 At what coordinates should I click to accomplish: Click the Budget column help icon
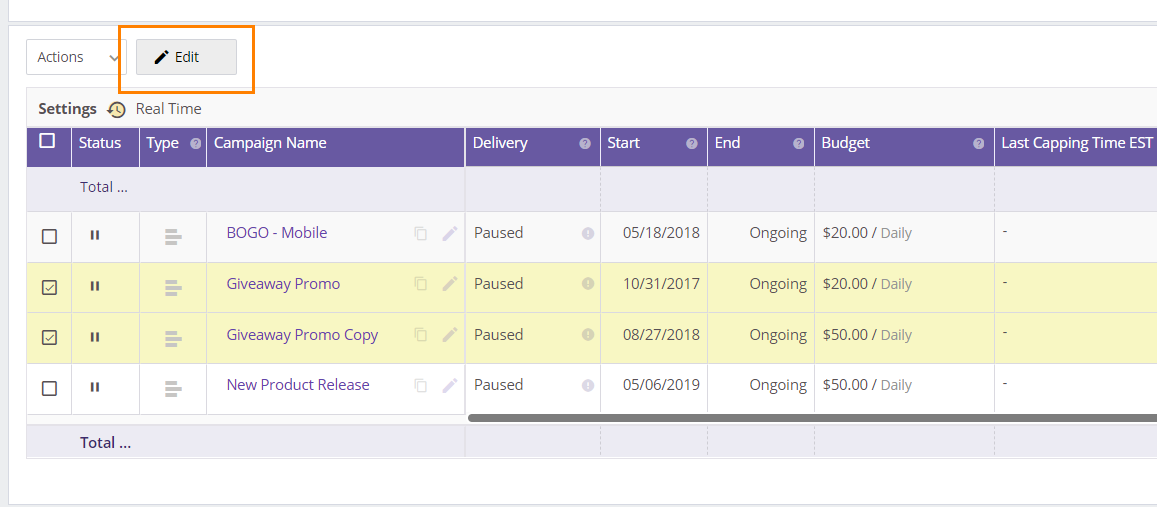(979, 144)
